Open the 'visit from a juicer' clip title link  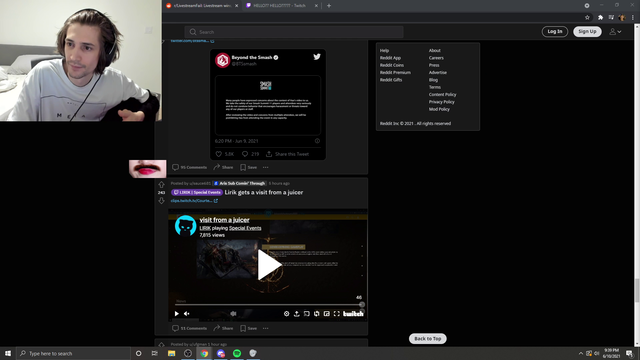click(x=224, y=220)
